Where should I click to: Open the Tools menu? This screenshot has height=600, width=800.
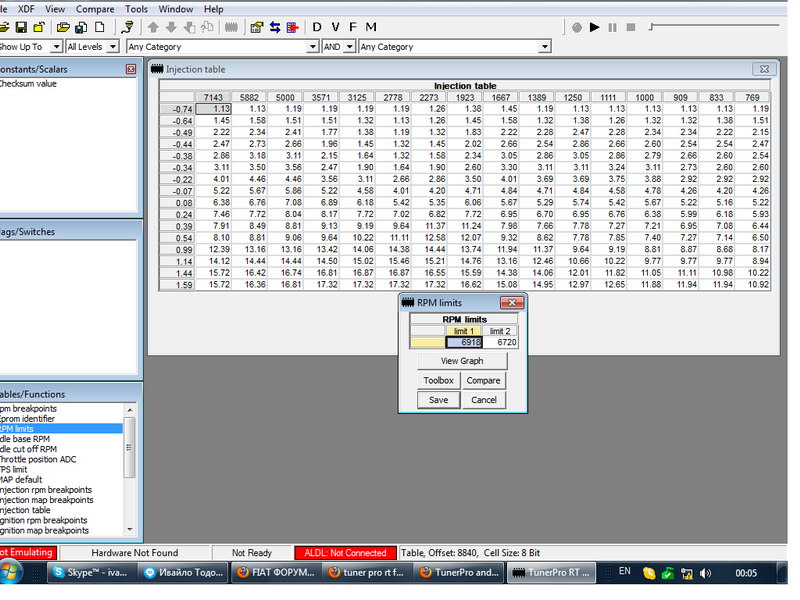click(x=136, y=9)
